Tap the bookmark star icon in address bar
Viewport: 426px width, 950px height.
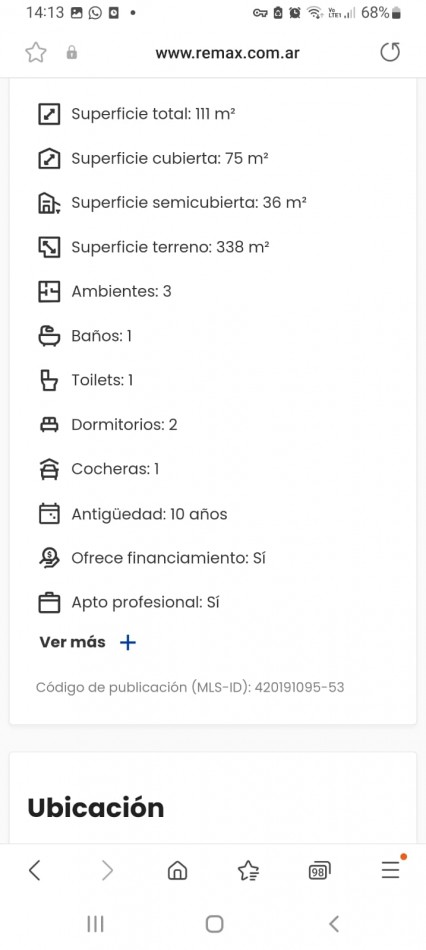pyautogui.click(x=36, y=53)
